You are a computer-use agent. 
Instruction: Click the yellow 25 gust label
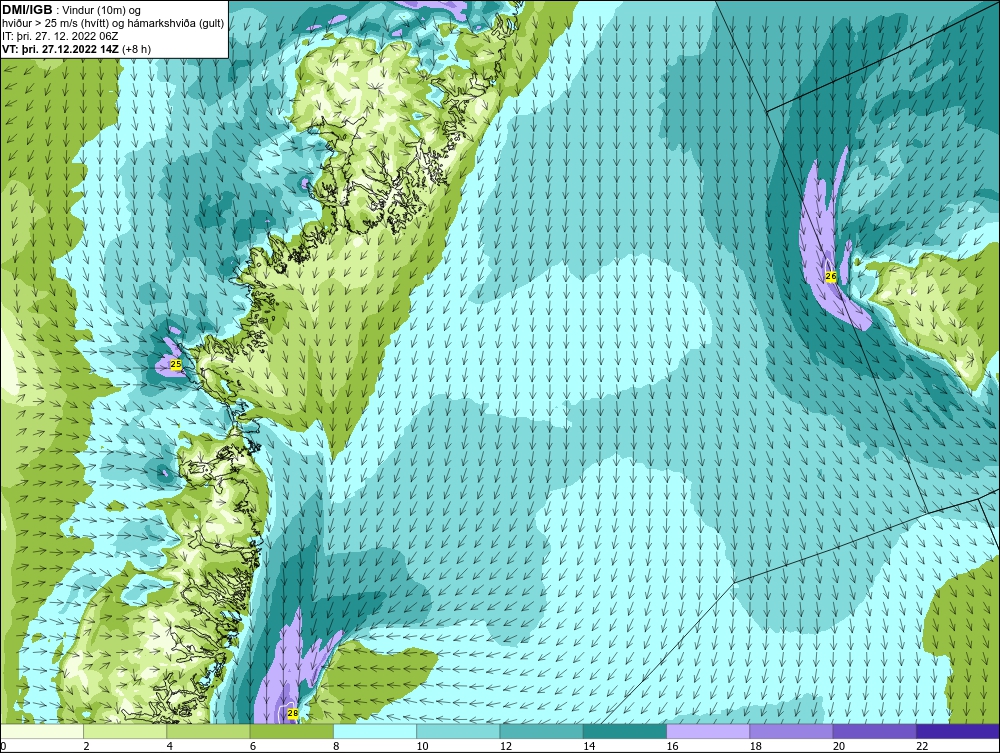(176, 364)
